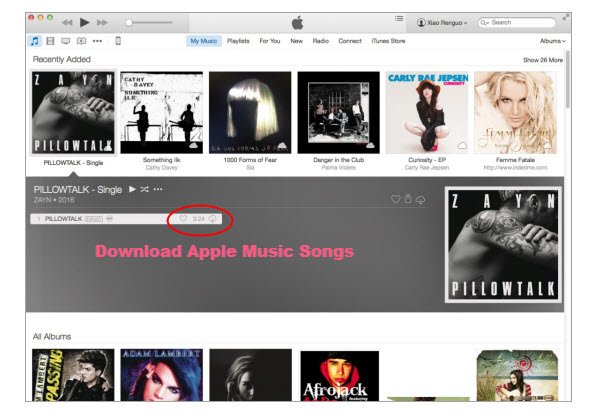Show more media types via three-dots icon

[97, 41]
